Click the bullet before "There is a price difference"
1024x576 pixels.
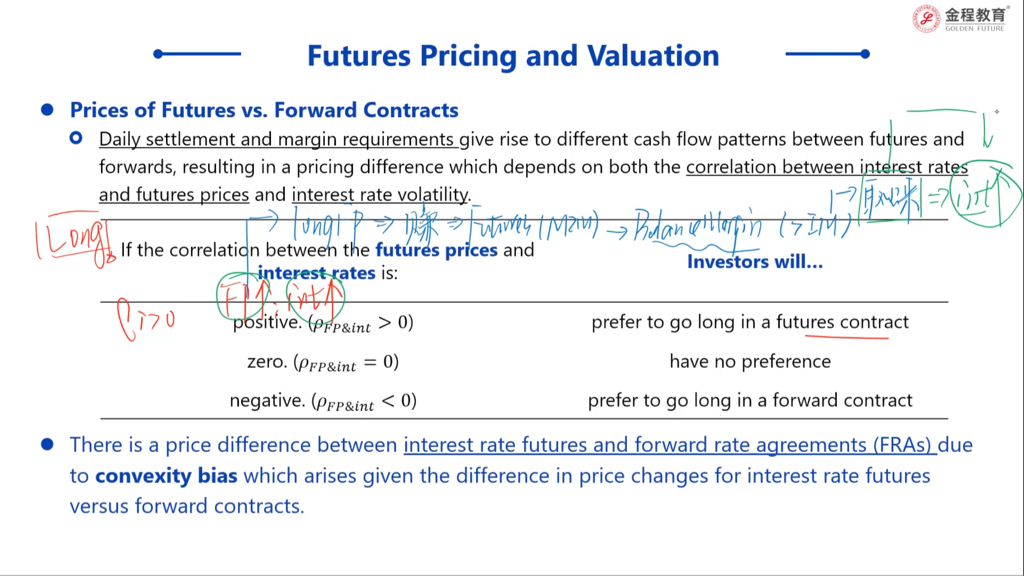(x=46, y=444)
